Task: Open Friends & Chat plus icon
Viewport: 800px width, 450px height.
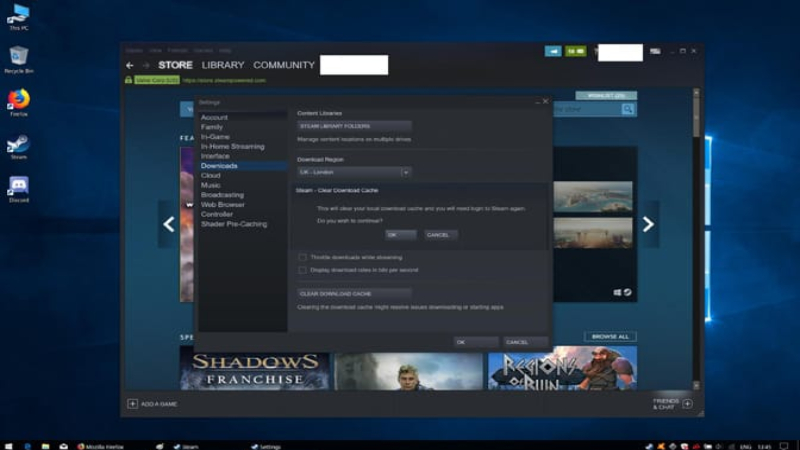Action: tap(688, 404)
